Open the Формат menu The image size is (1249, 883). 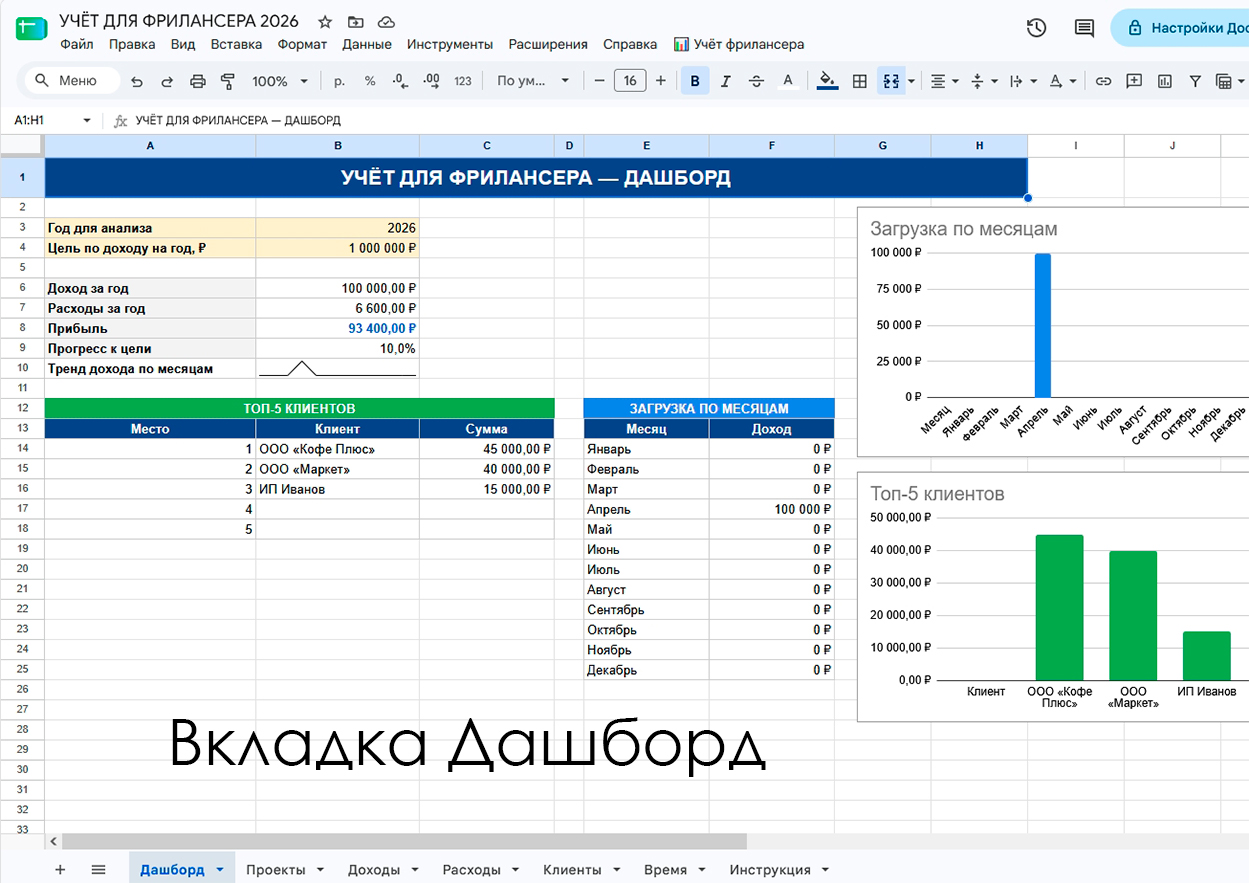[x=302, y=44]
